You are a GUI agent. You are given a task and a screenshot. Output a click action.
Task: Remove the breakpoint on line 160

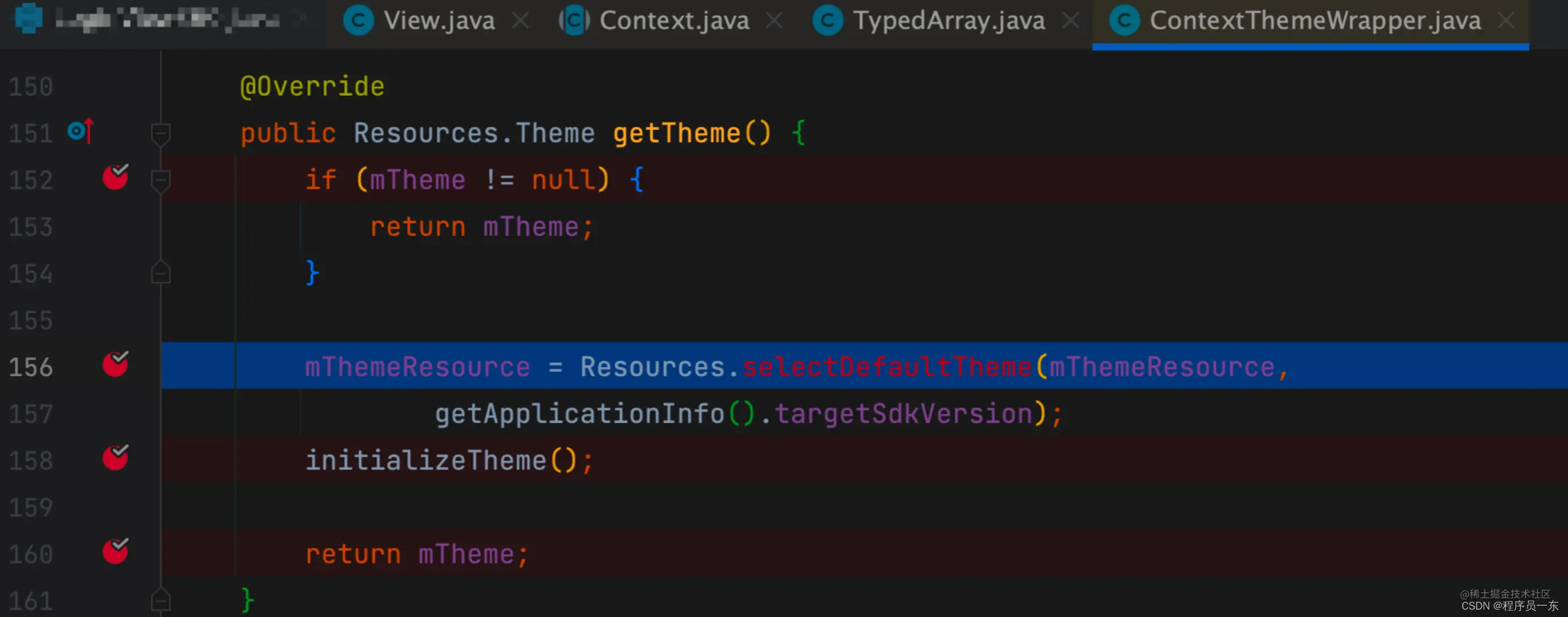tap(115, 552)
